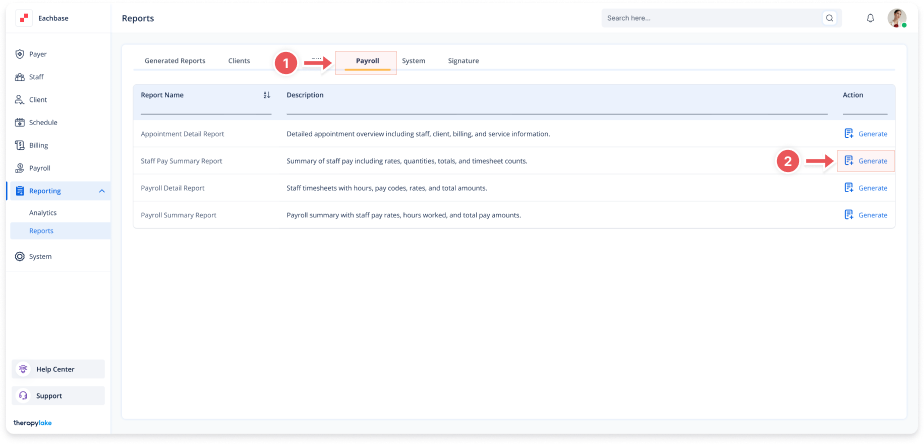Click the 'Action' column header
924x444 pixels.
pos(853,95)
